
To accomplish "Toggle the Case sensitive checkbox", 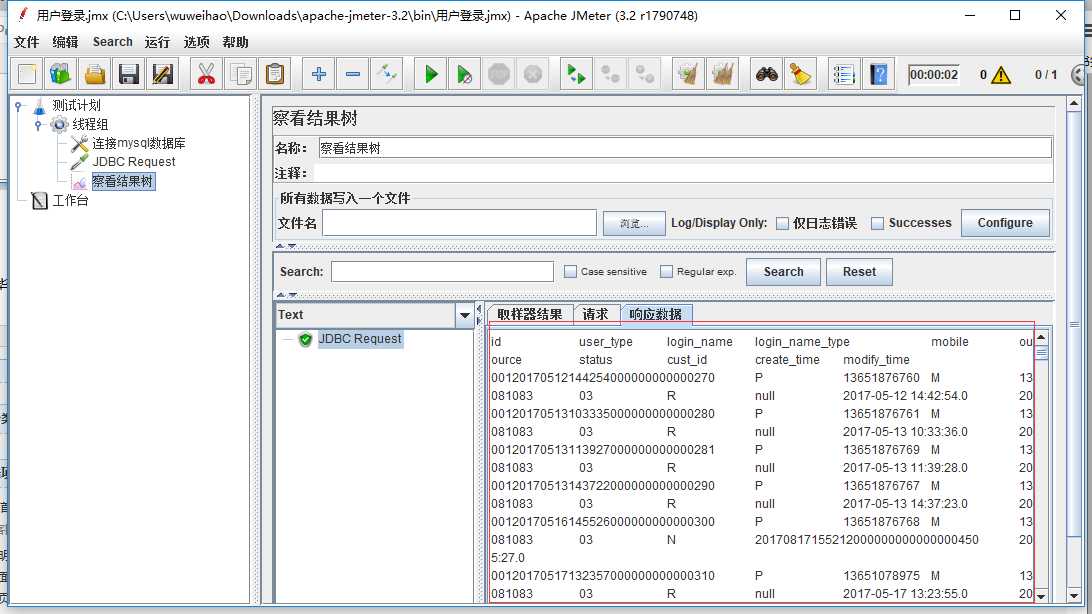I will click(x=570, y=271).
